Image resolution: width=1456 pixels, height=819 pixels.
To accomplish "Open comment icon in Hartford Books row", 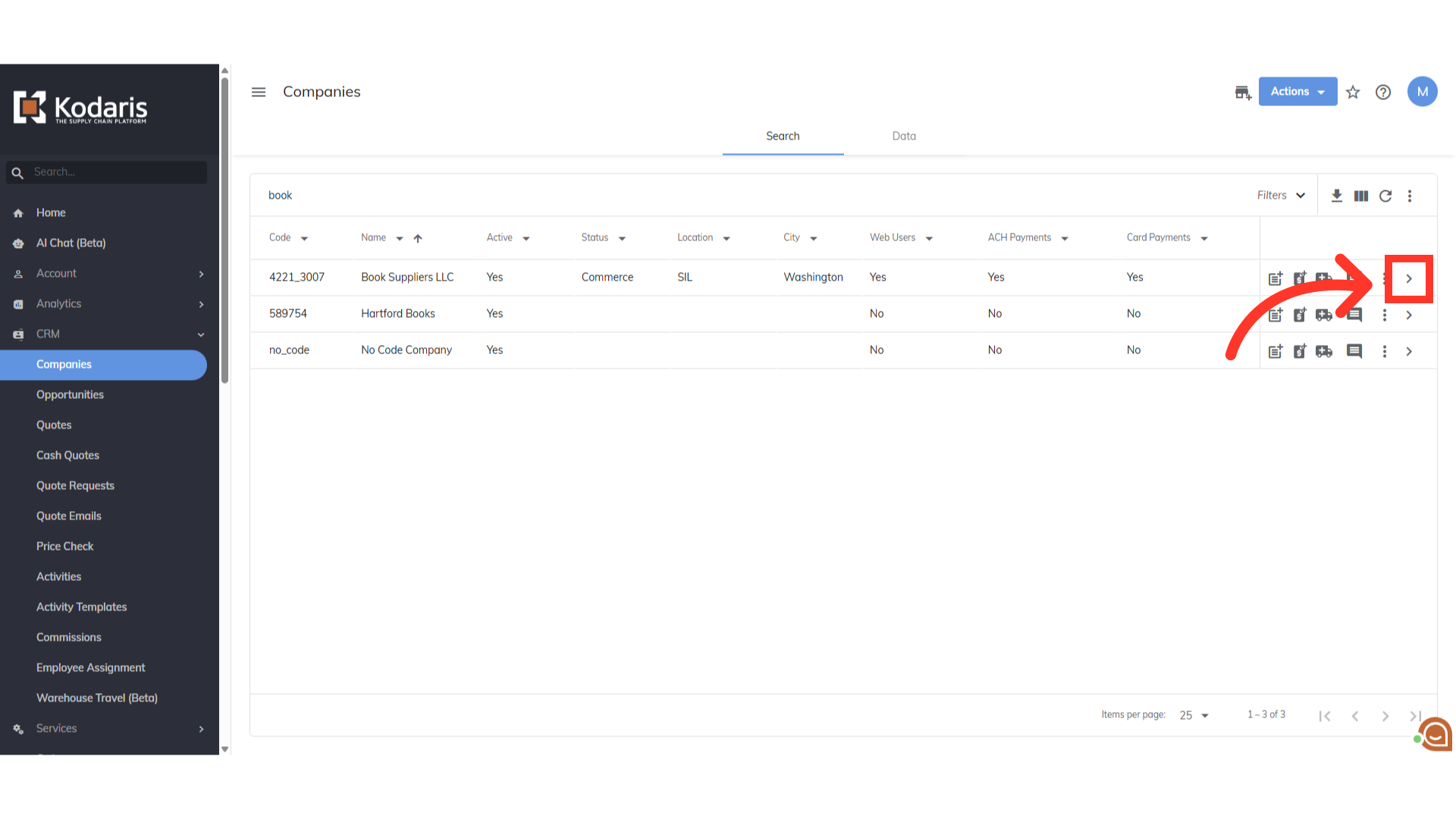I will pyautogui.click(x=1354, y=315).
